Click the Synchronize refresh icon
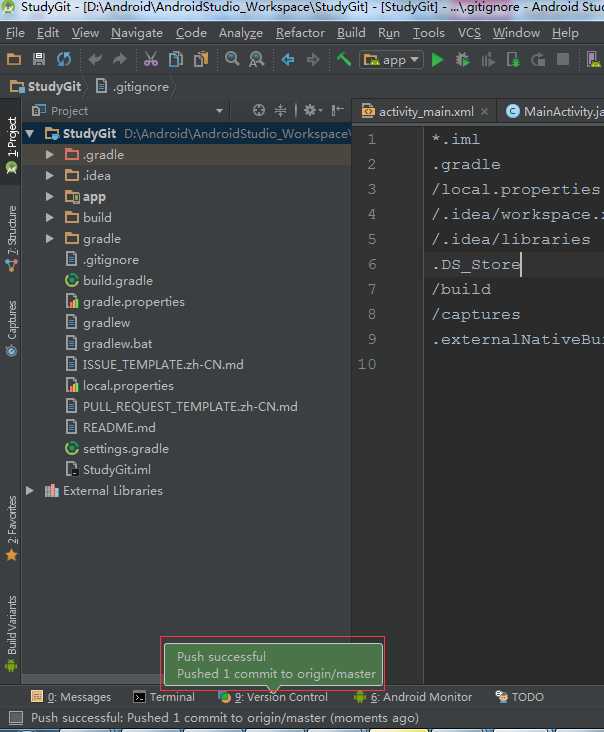This screenshot has width=604, height=732. (x=64, y=59)
